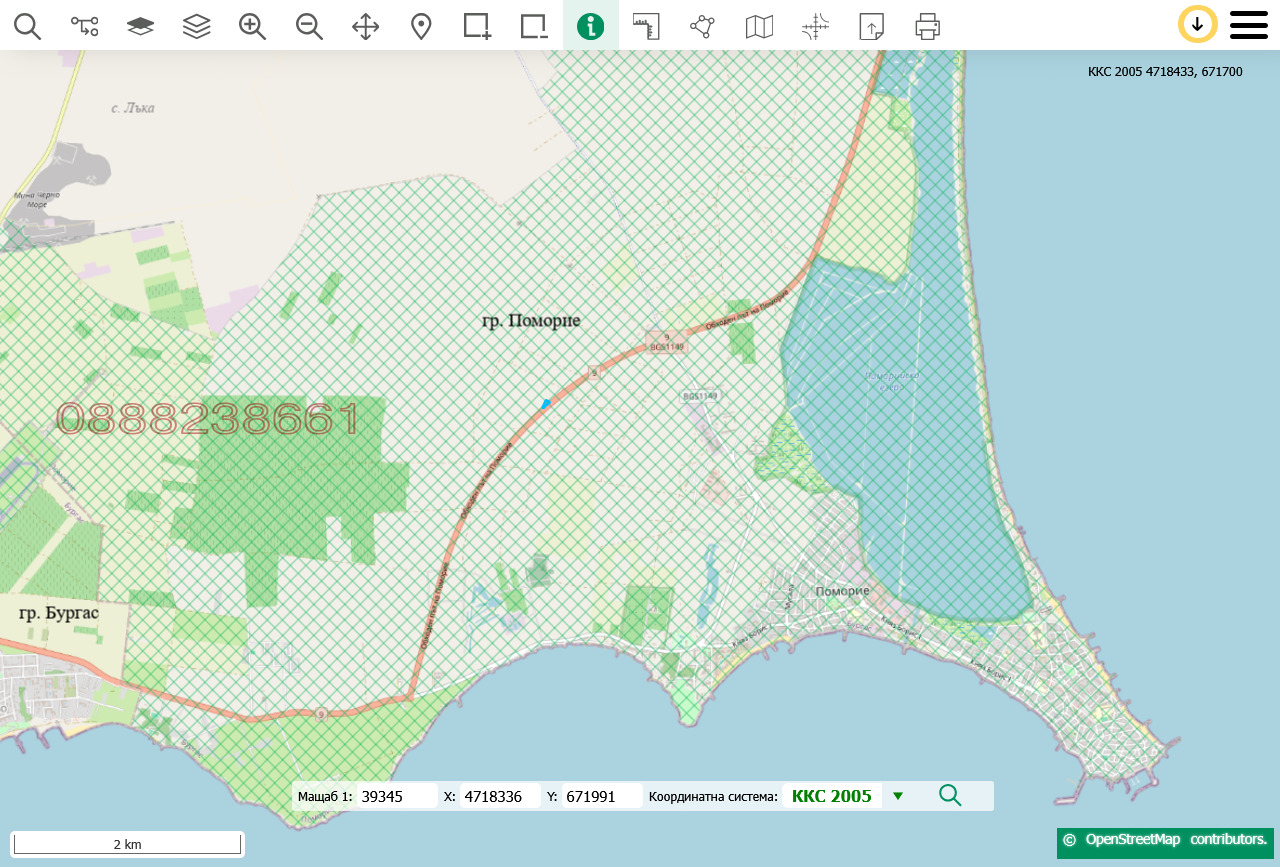
Task: Open the folded map icon
Action: click(x=759, y=26)
